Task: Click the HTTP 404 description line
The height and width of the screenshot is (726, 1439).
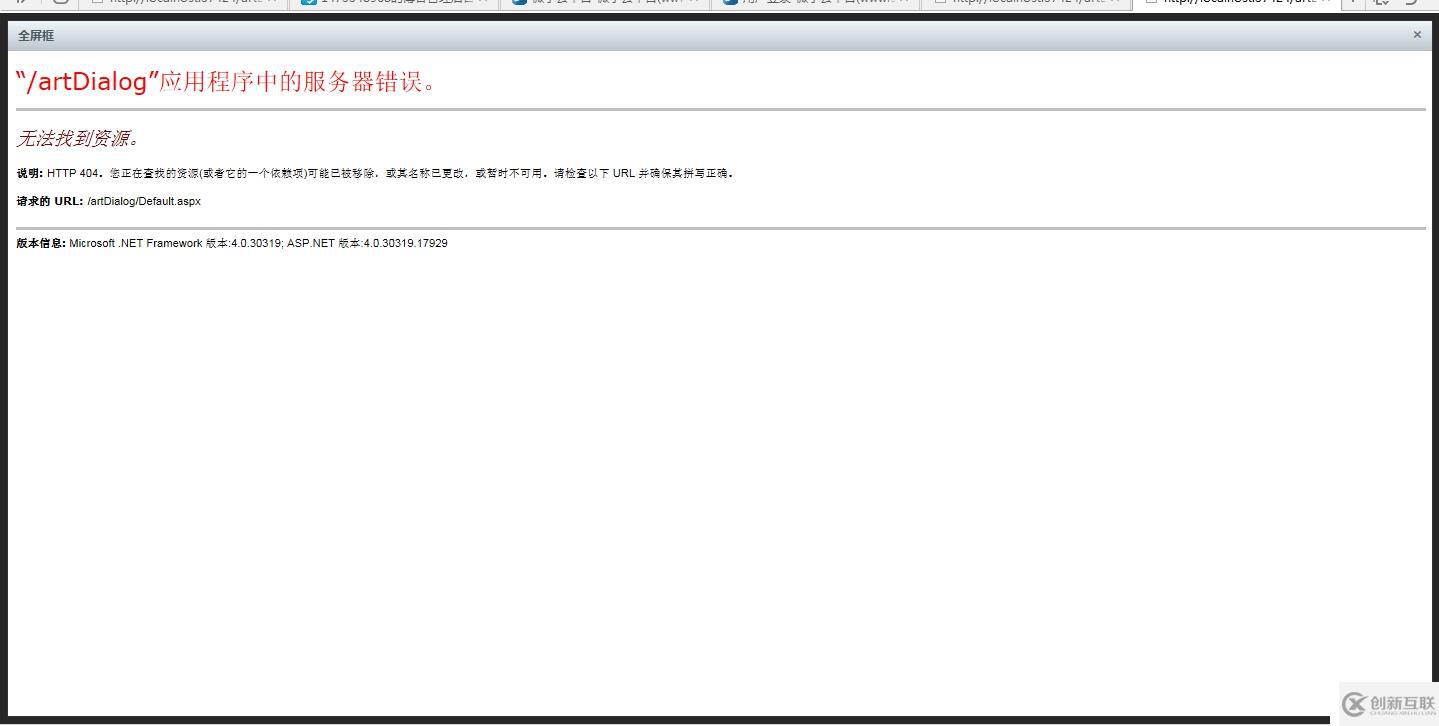Action: tap(375, 173)
